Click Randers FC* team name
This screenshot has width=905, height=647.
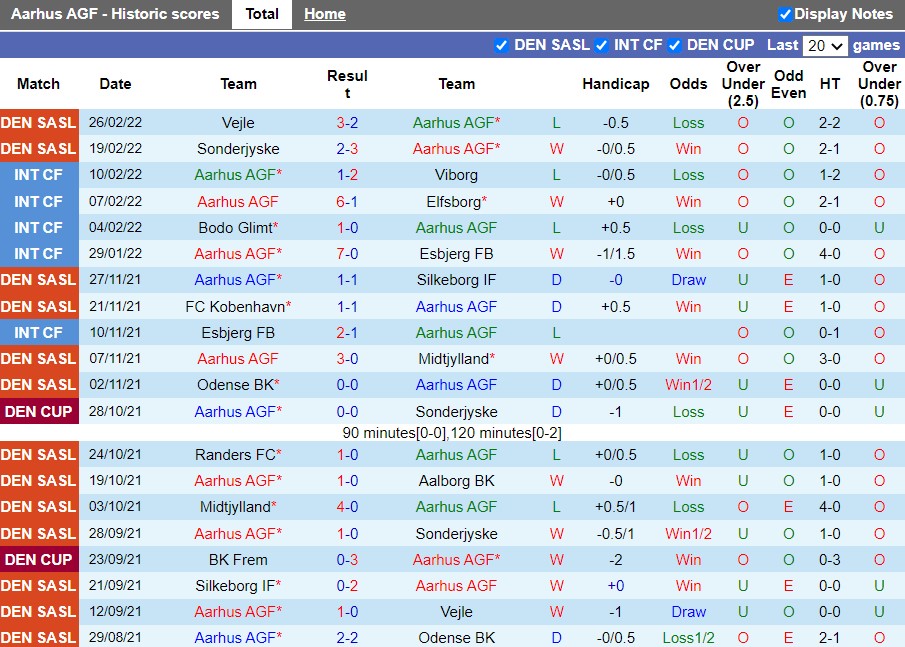238,455
